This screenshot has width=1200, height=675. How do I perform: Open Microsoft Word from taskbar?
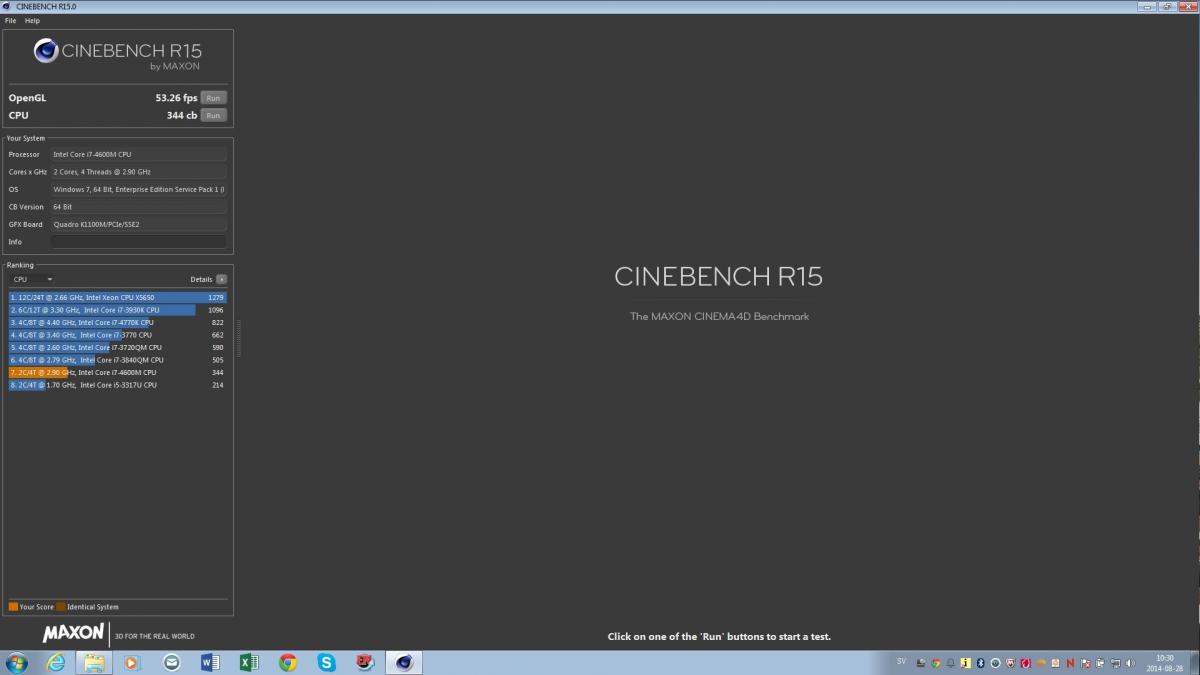(210, 662)
